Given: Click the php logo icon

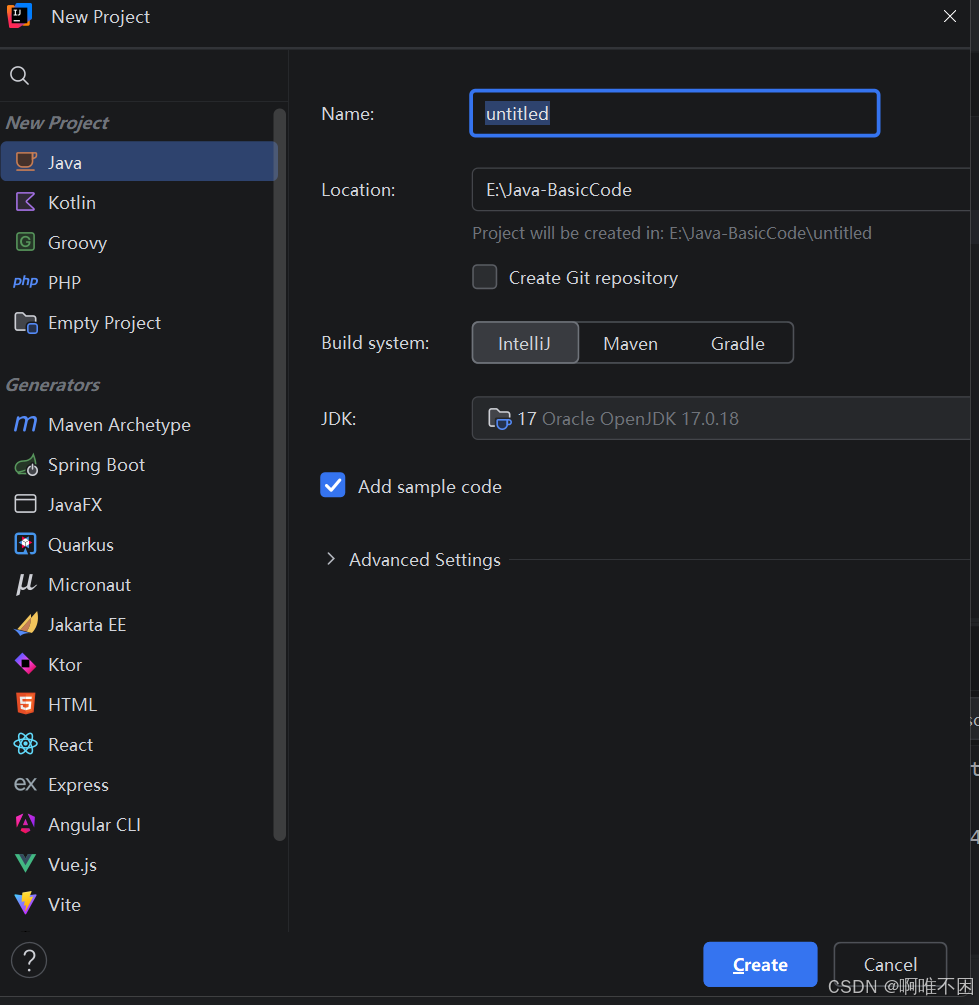Looking at the screenshot, I should 26,281.
